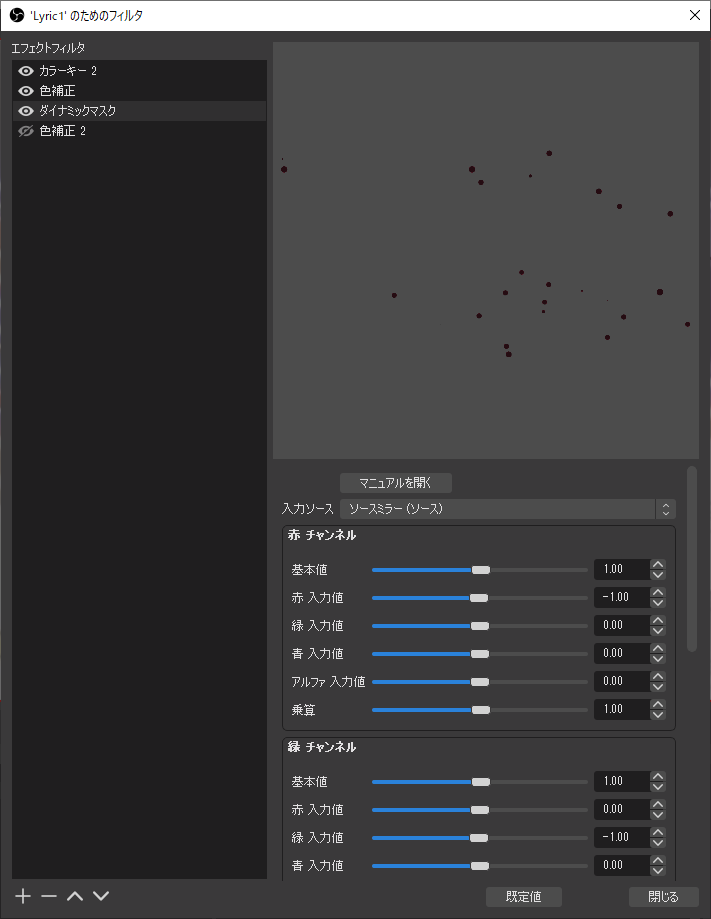Decrease red channel 乗算 with down stepper

(x=658, y=714)
